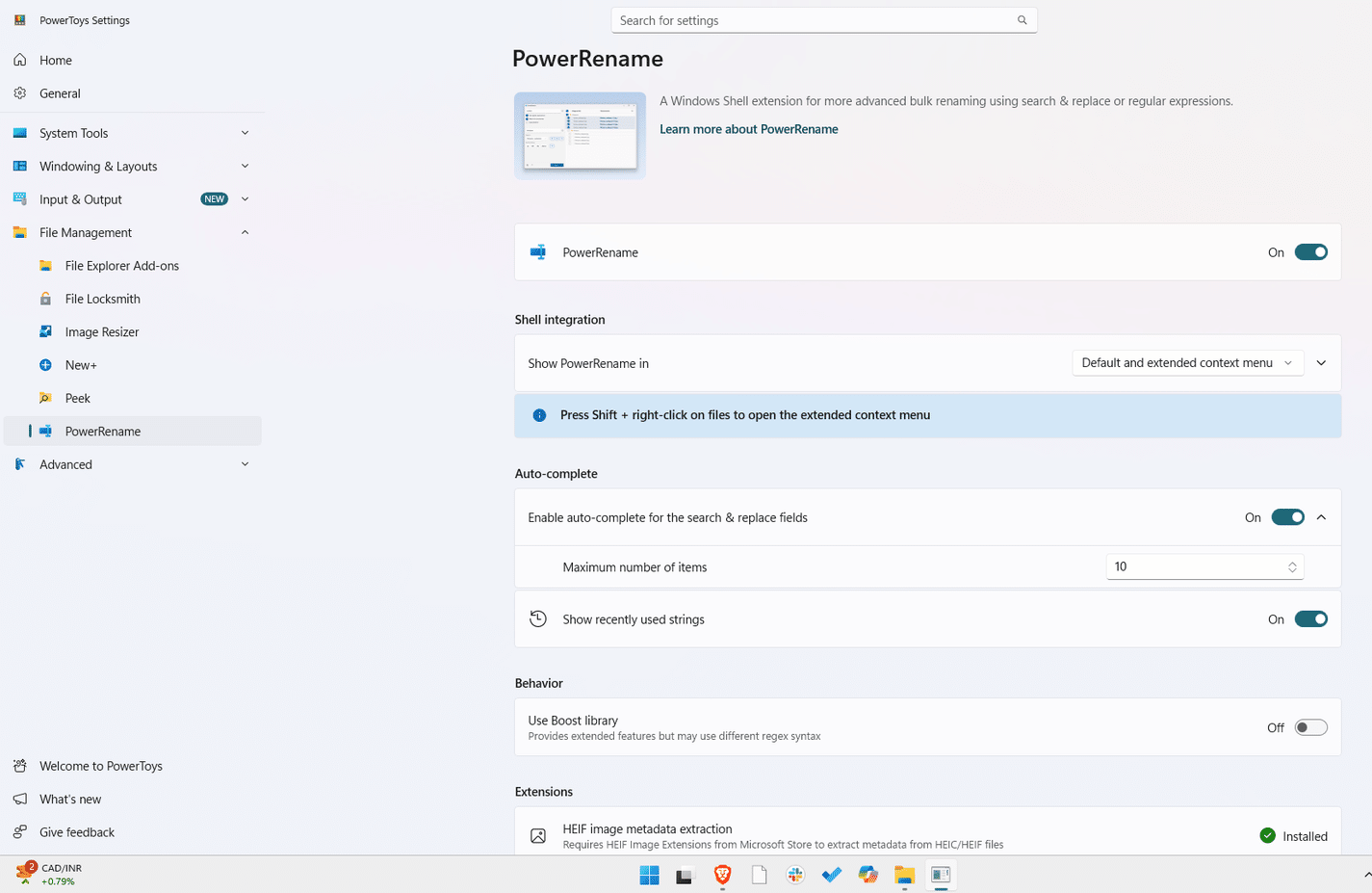Open Brave browser from the taskbar
Screen dimensions: 1372x893
coord(722,875)
